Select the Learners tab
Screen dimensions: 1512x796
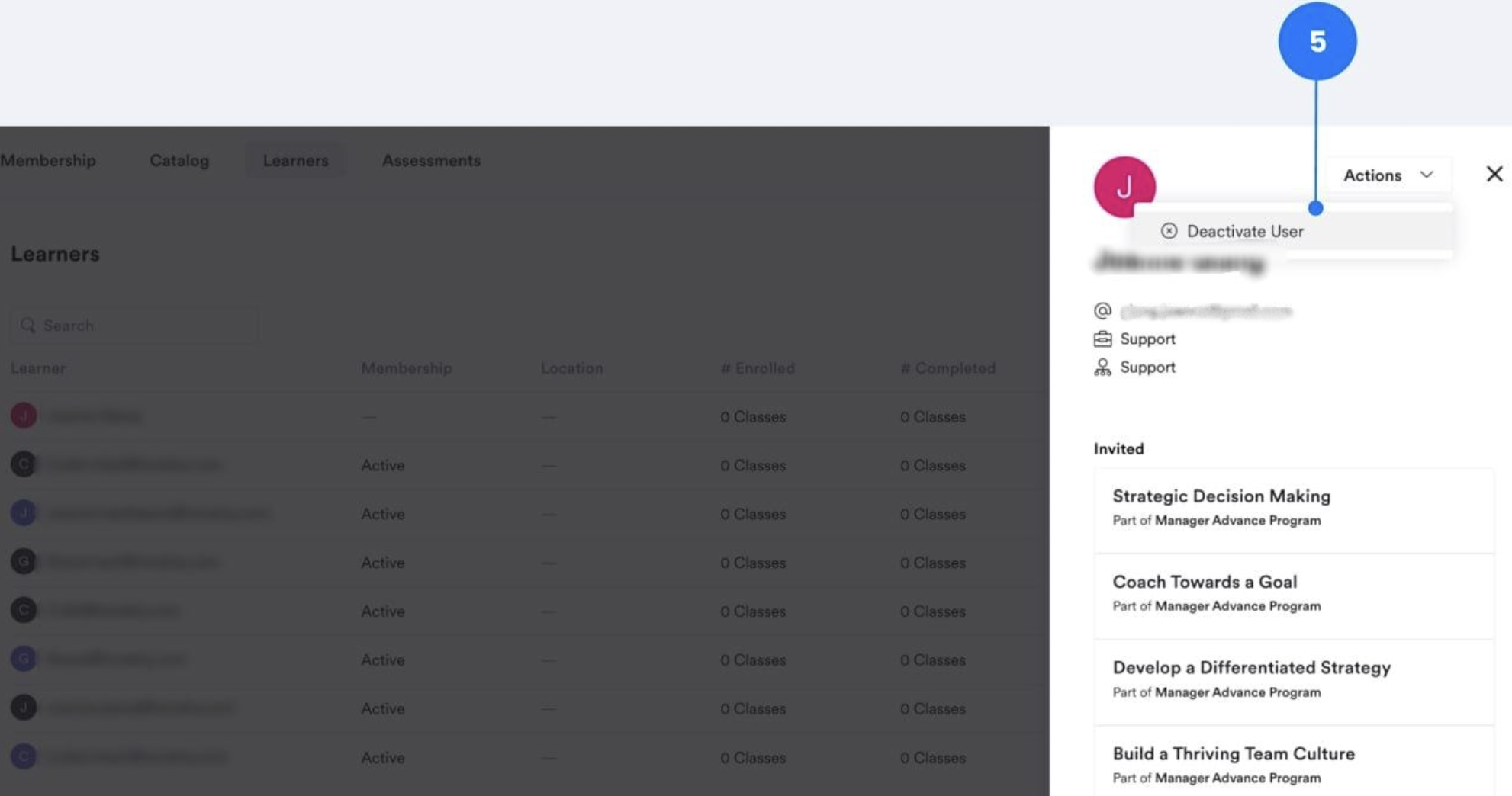pyautogui.click(x=296, y=160)
